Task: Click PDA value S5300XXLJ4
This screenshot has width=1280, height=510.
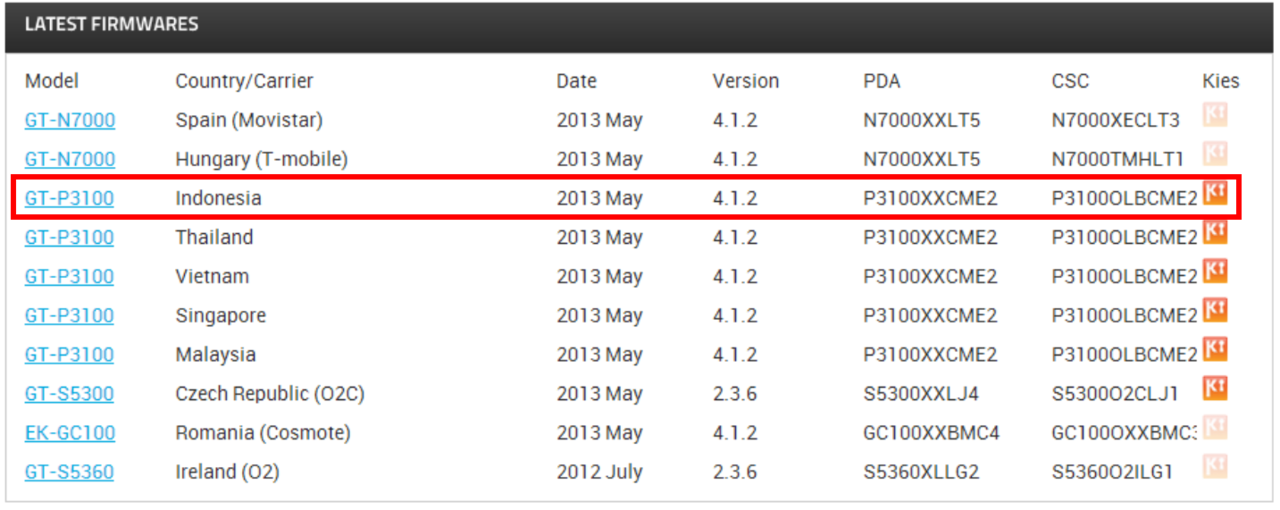Action: point(921,394)
